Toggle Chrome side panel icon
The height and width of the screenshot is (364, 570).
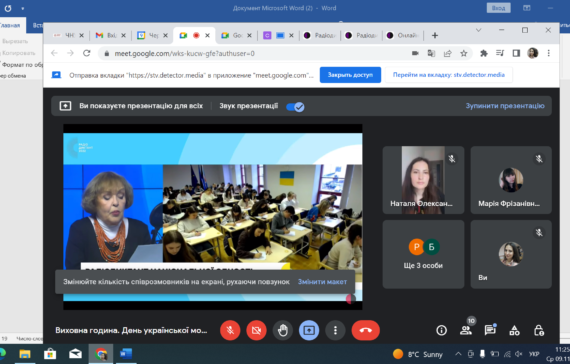516,53
